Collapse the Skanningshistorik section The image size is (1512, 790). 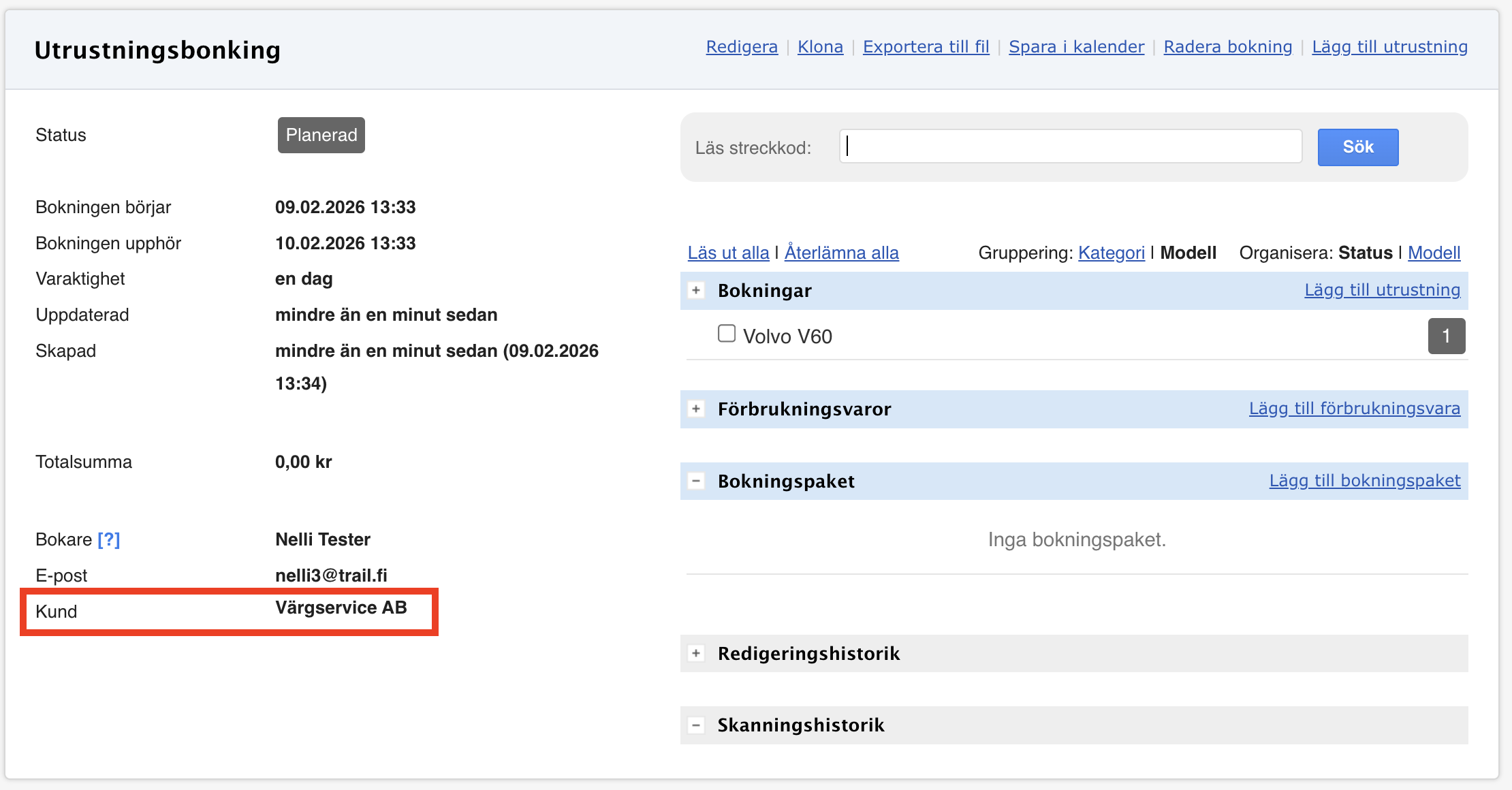click(x=696, y=725)
